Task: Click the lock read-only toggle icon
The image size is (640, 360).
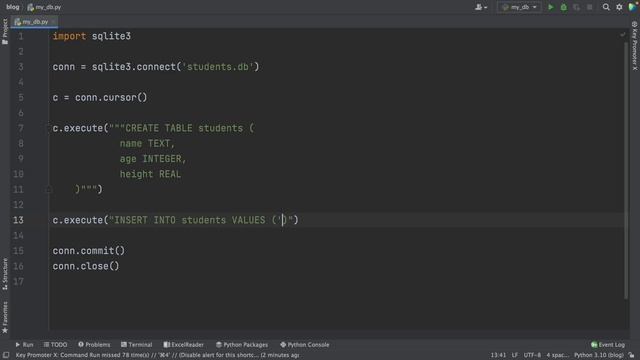Action: click(x=631, y=356)
